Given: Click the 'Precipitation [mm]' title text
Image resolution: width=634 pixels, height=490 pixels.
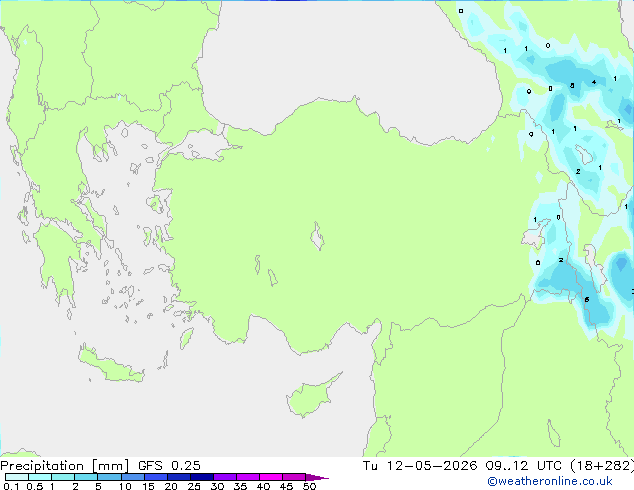Looking at the screenshot, I should tap(65, 466).
